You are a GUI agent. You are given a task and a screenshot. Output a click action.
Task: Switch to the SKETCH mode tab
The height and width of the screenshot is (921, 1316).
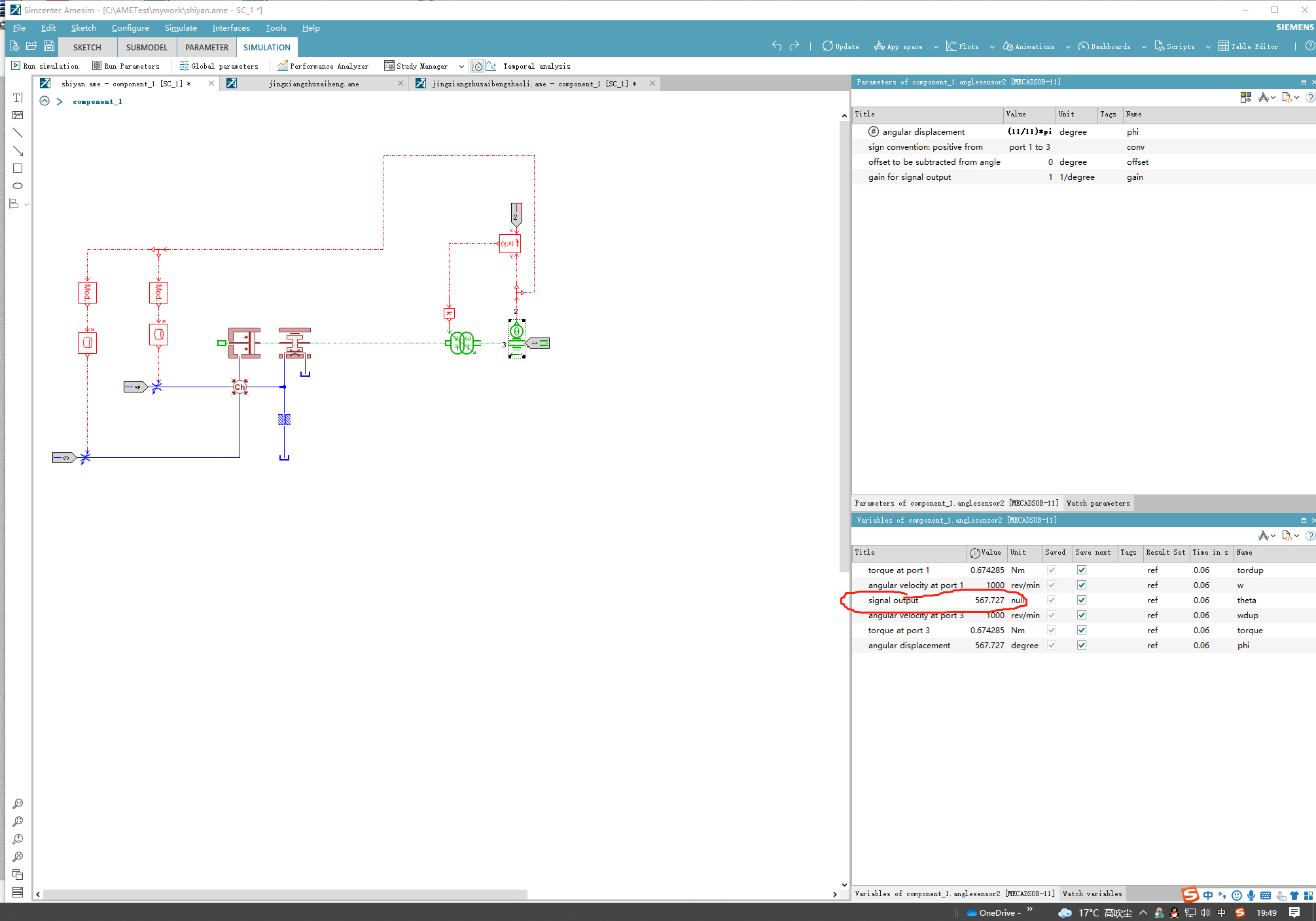pos(87,47)
